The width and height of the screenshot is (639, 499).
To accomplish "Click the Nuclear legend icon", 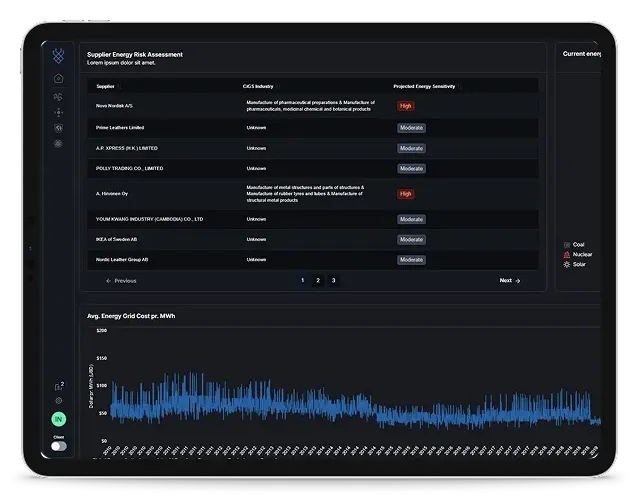I will [566, 254].
